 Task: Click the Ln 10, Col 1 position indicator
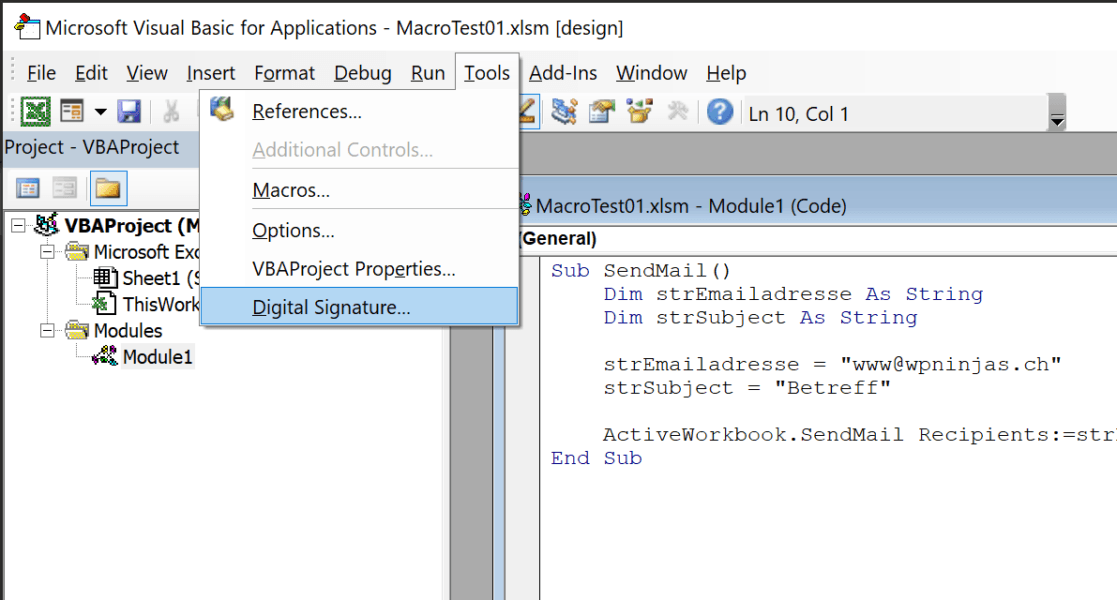pos(799,114)
